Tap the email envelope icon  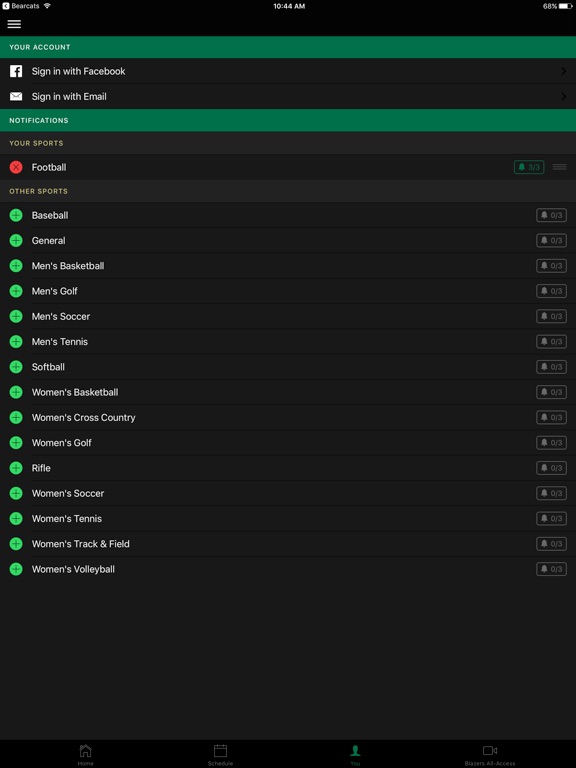[16, 96]
